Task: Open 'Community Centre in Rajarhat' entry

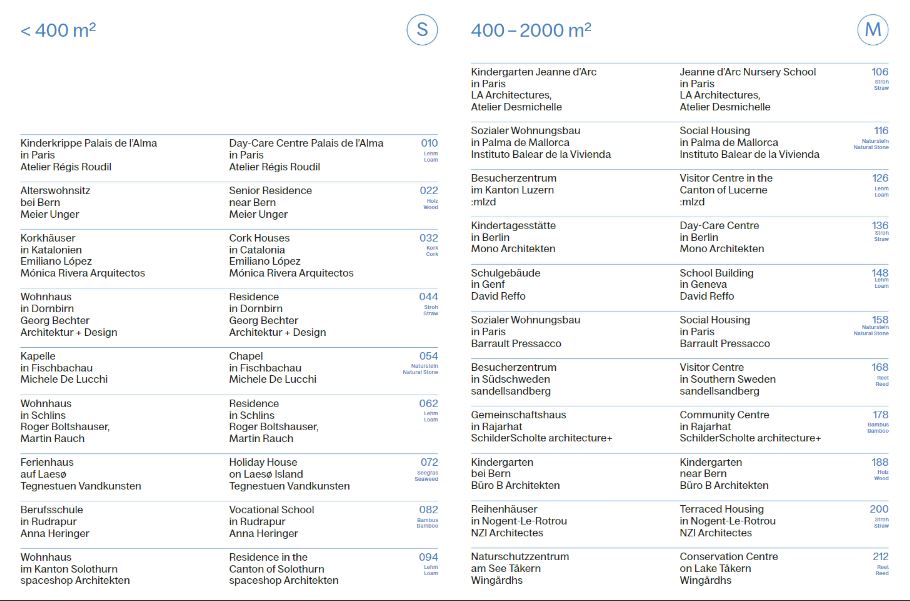Action: (724, 415)
